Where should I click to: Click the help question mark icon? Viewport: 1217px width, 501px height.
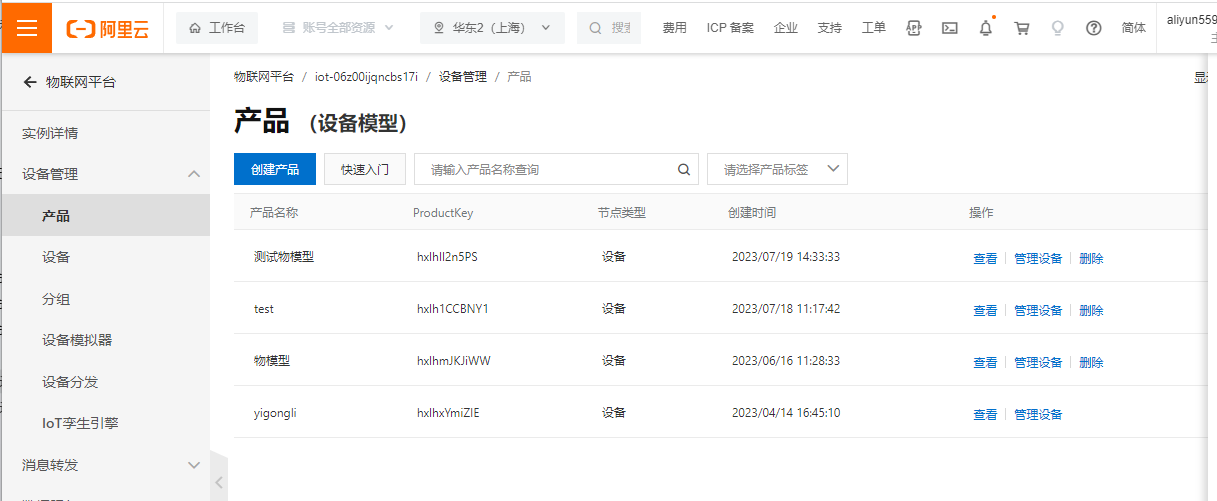click(1093, 28)
